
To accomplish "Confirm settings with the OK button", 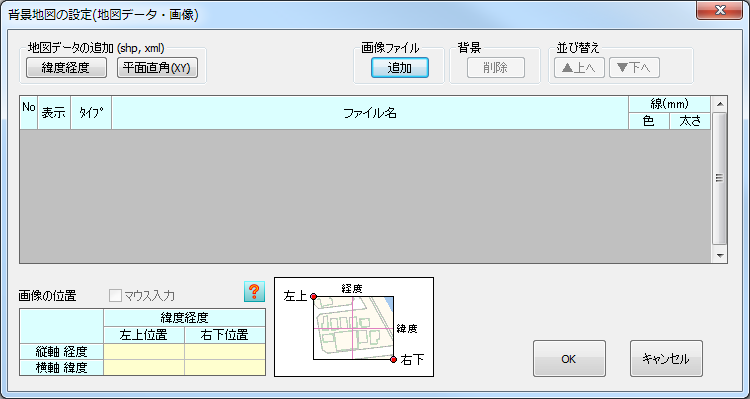I will coord(569,359).
